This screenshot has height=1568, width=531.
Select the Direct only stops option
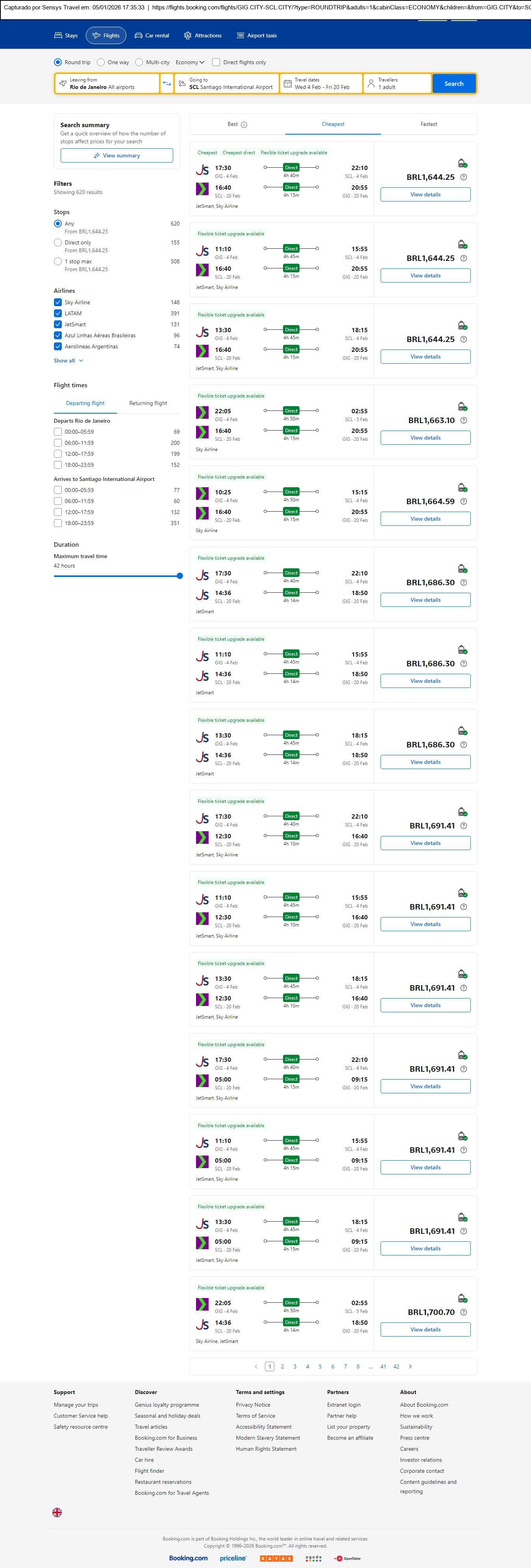coord(58,243)
